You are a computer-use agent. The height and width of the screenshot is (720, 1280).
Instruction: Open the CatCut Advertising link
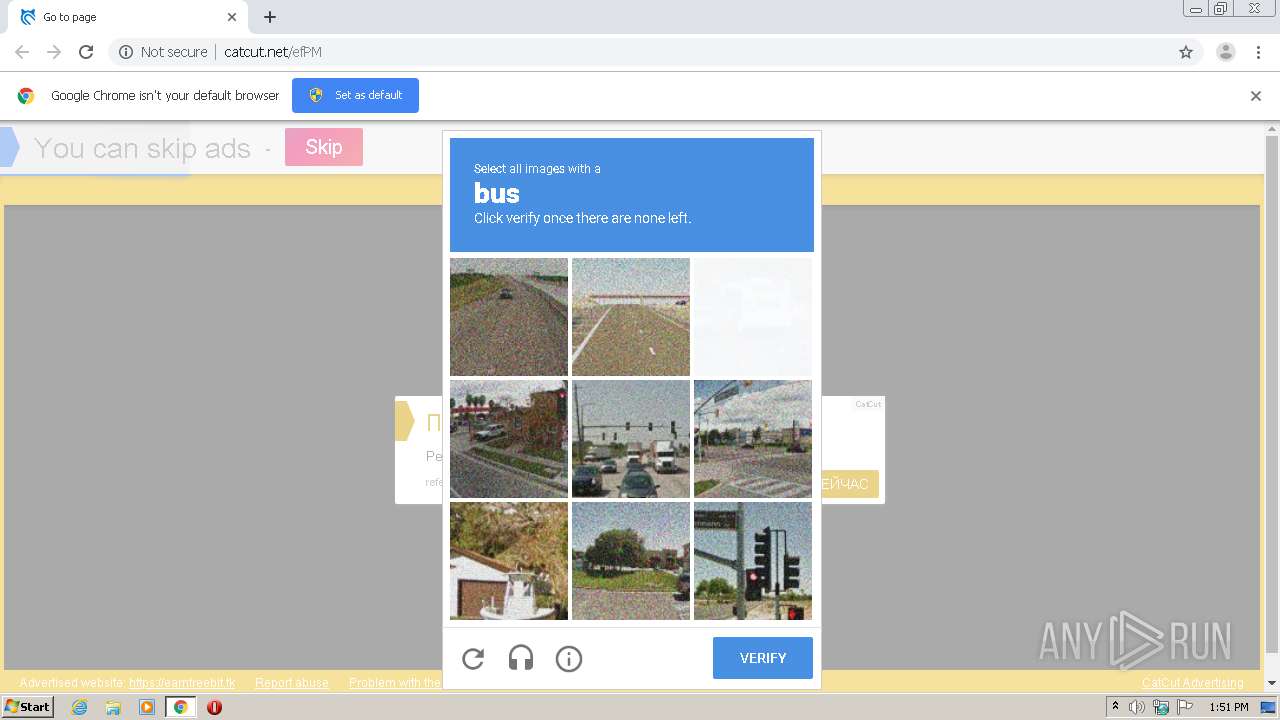pos(1193,683)
